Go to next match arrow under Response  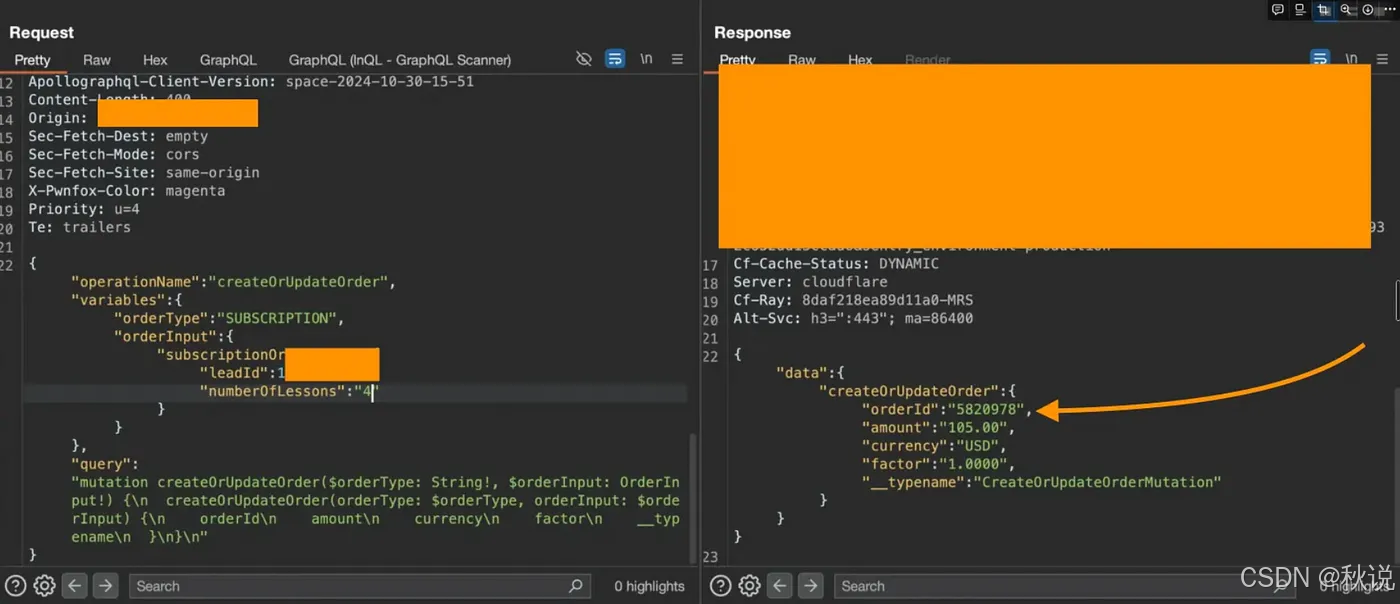click(x=811, y=586)
